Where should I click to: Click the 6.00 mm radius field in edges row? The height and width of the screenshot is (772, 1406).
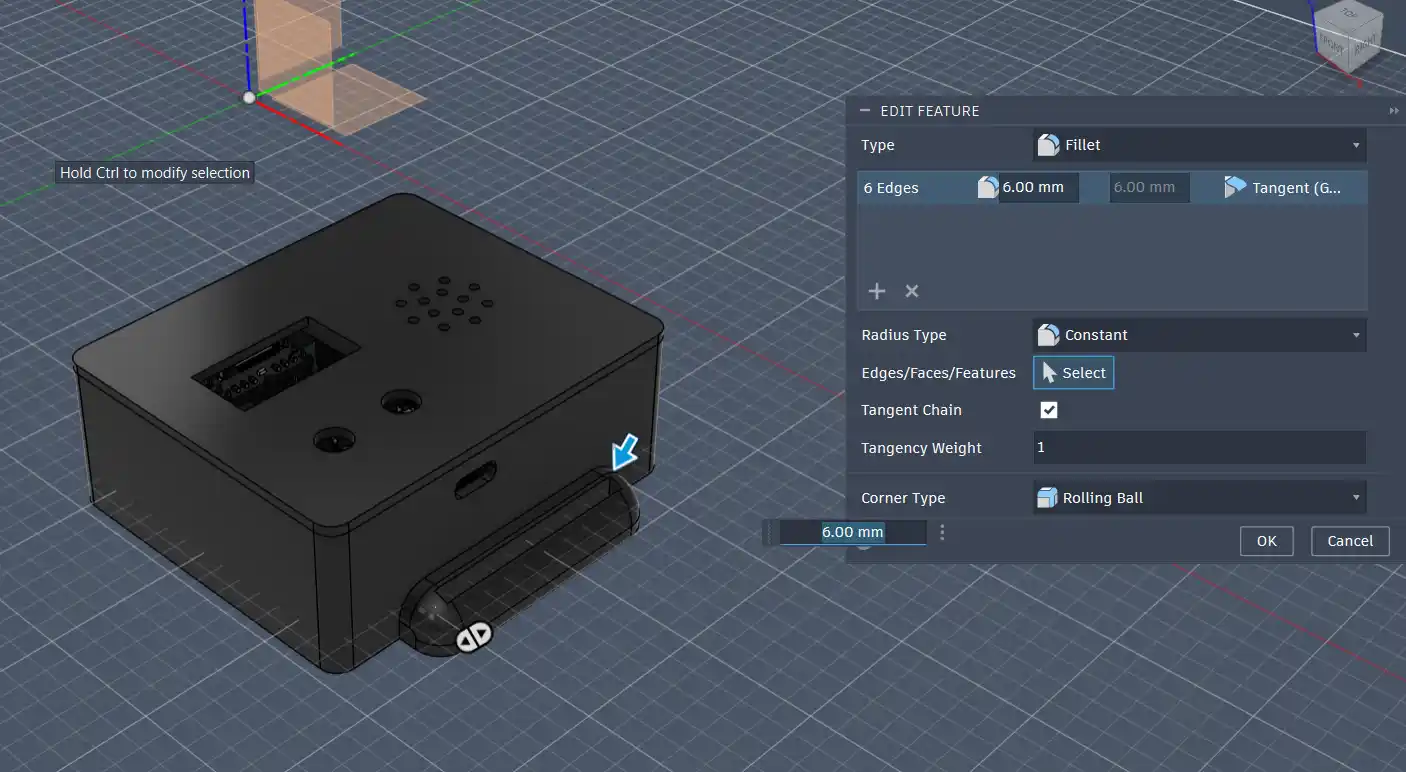(1039, 188)
